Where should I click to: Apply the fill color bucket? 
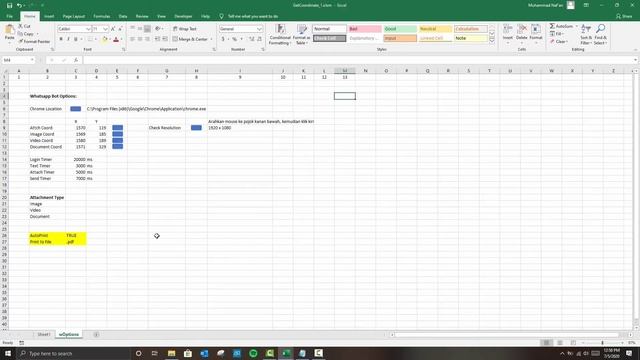tap(104, 39)
